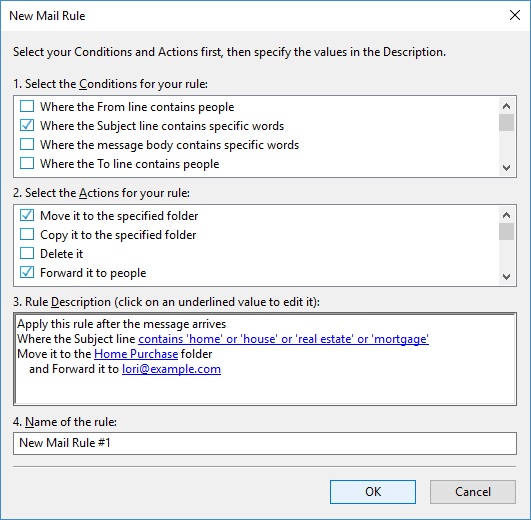This screenshot has height=520, width=531.
Task: Click Actions list scroll down arrow
Action: coord(506,277)
